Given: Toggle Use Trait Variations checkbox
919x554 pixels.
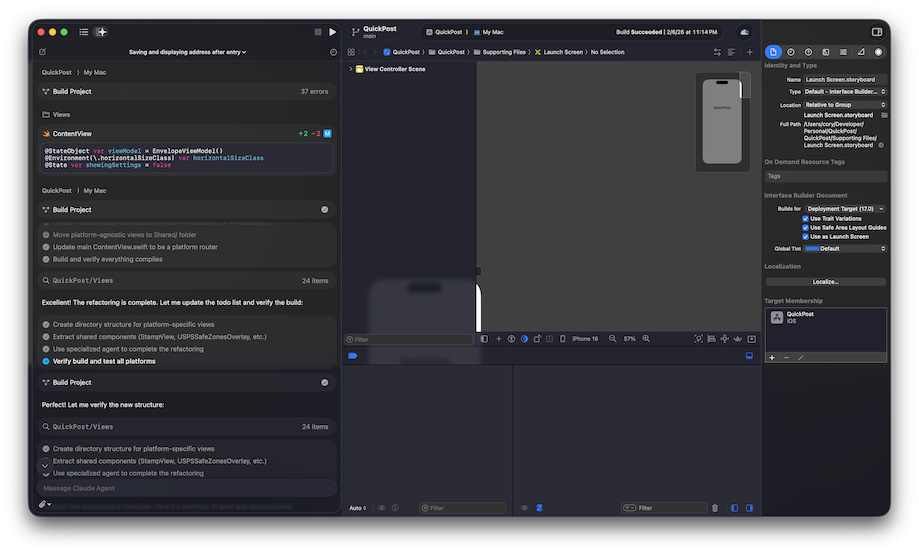Looking at the screenshot, I should (806, 218).
